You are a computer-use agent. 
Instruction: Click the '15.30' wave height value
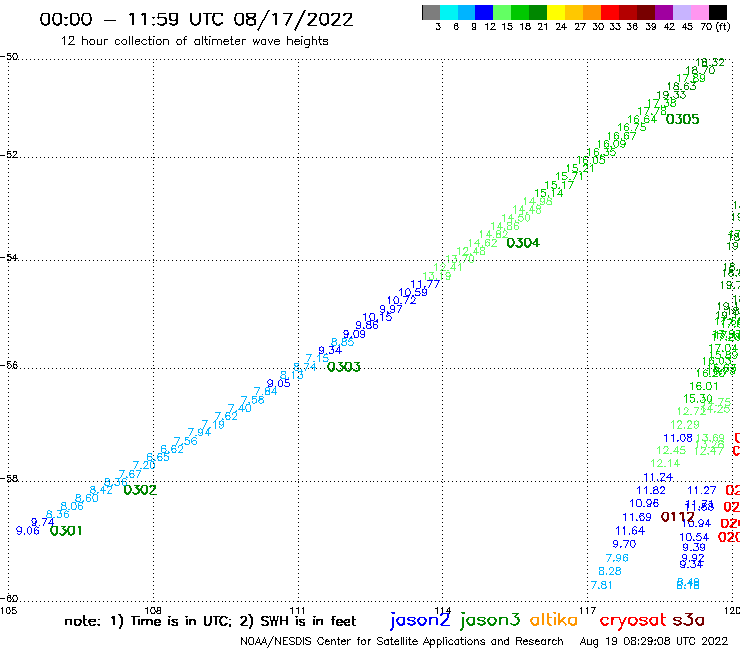[698, 399]
